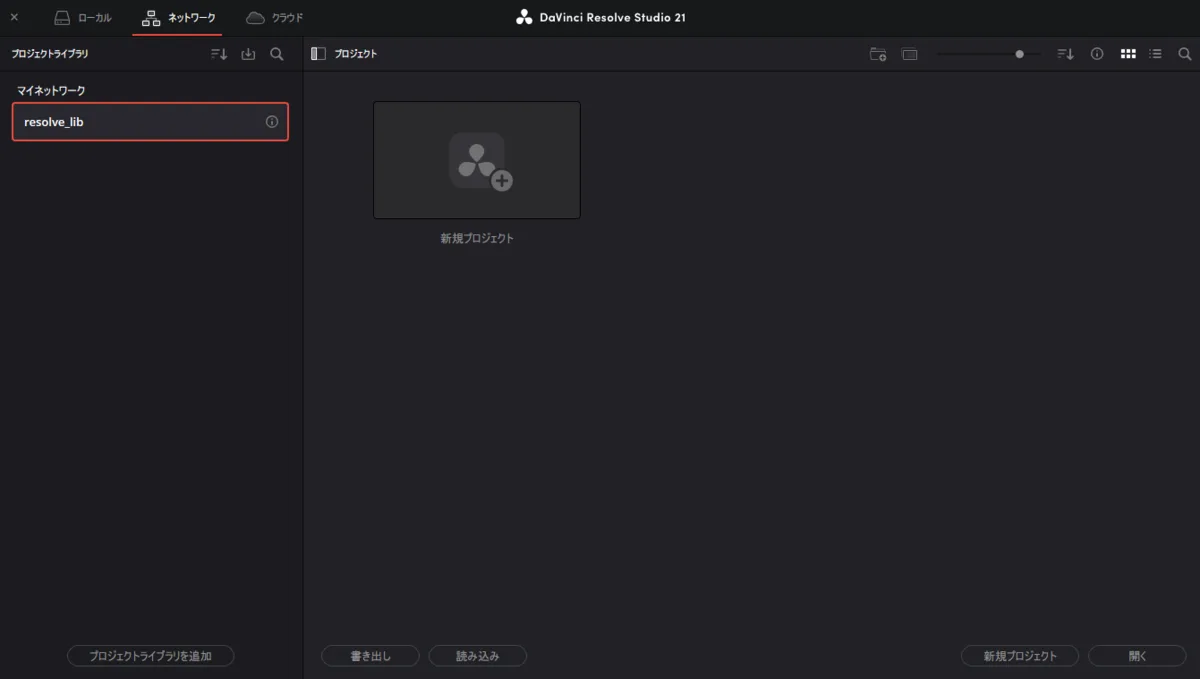Click the マイネットワーク heading

click(x=51, y=91)
